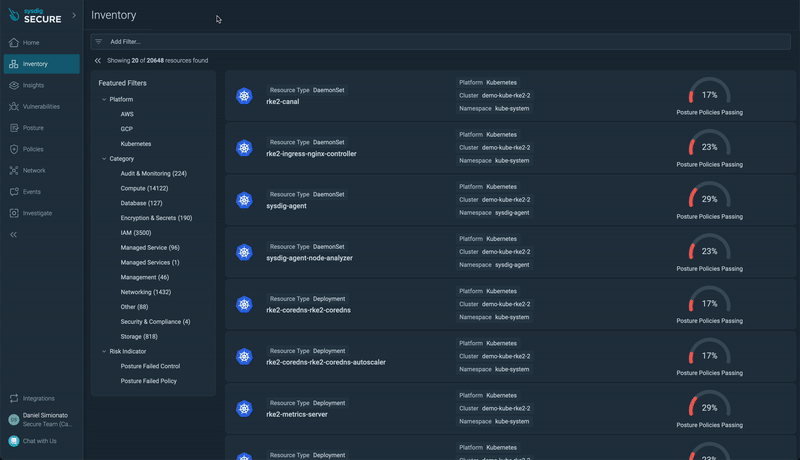Click the 29% posture gauge for rke2-metrics-server
This screenshot has width=800, height=460.
pyautogui.click(x=709, y=404)
